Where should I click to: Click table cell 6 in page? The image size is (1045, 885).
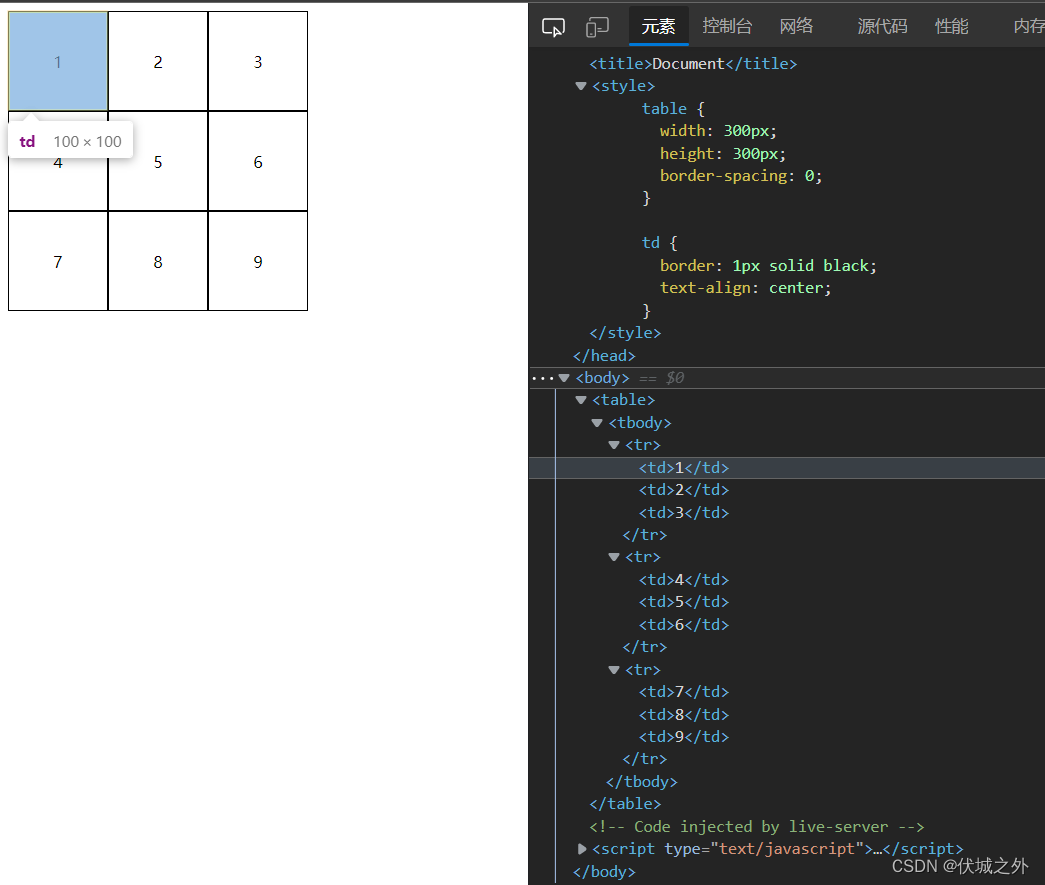pyautogui.click(x=258, y=161)
